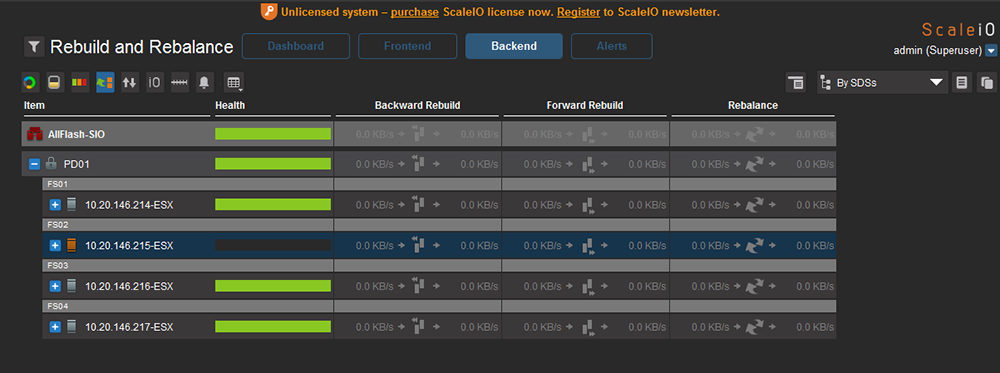Switch to the capacity utilization view icon

coord(55,82)
